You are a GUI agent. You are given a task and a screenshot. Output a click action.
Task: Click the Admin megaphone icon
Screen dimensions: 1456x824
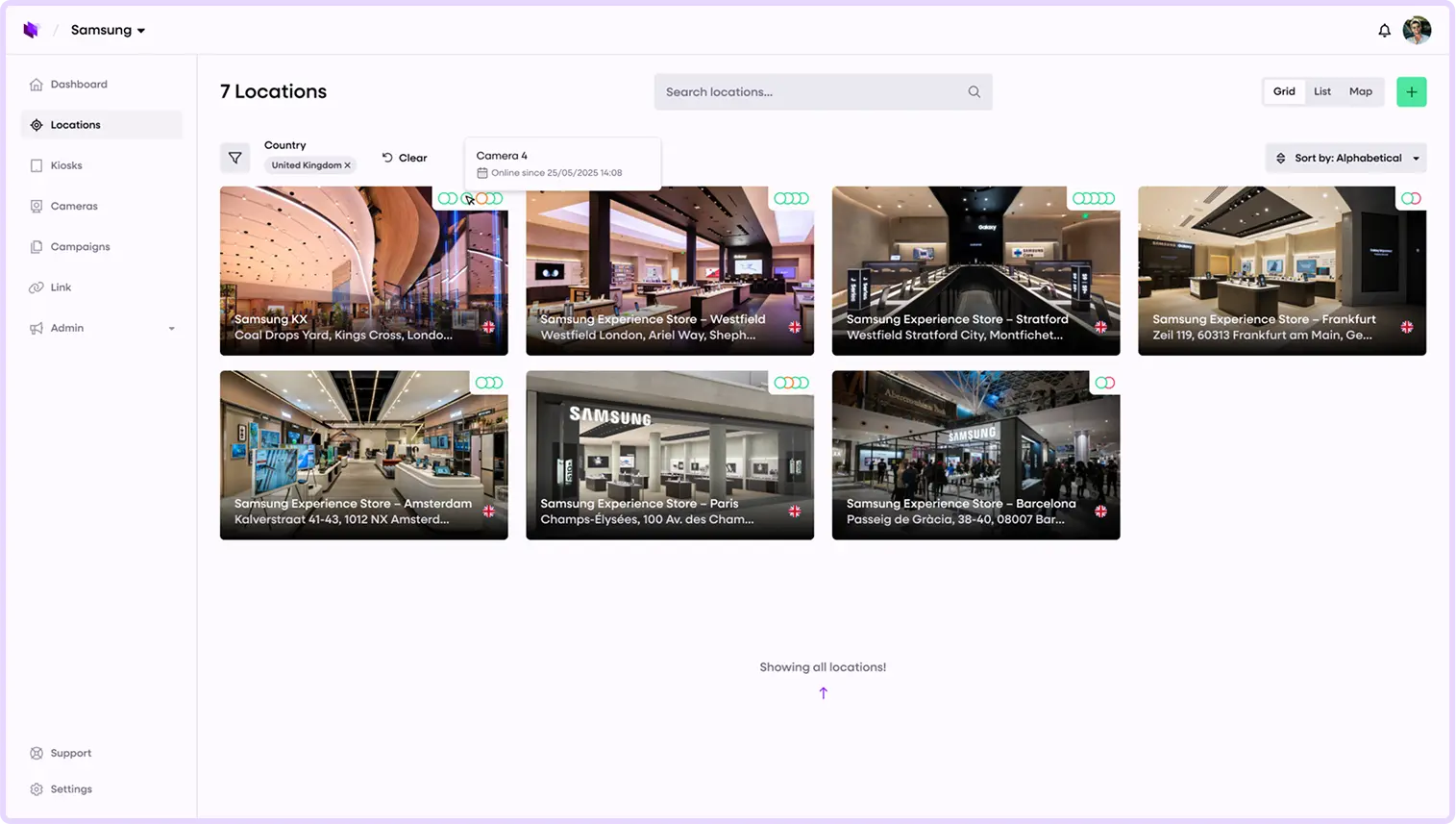37,328
